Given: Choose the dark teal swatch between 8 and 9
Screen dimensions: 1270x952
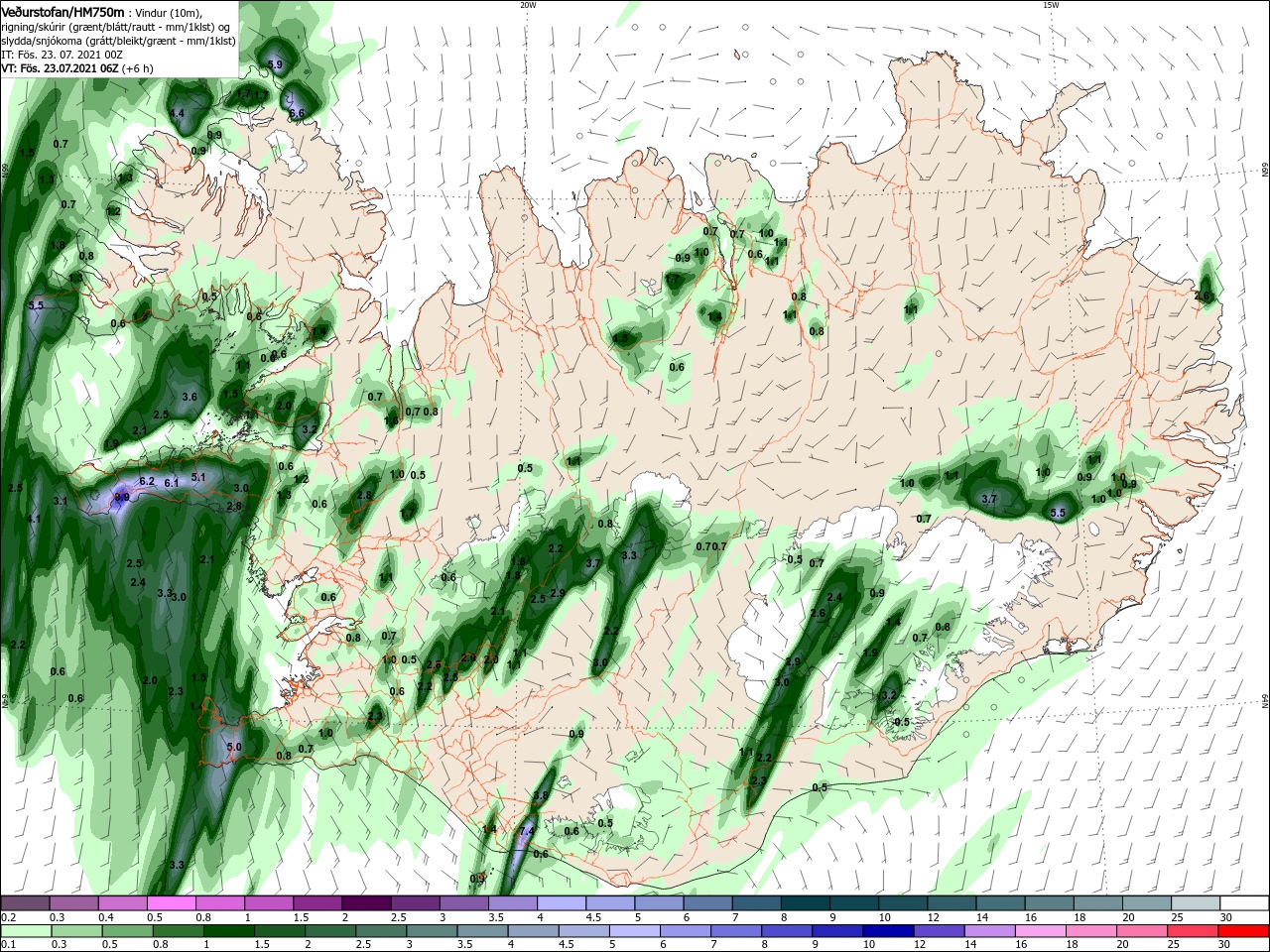Looking at the screenshot, I should tap(806, 903).
